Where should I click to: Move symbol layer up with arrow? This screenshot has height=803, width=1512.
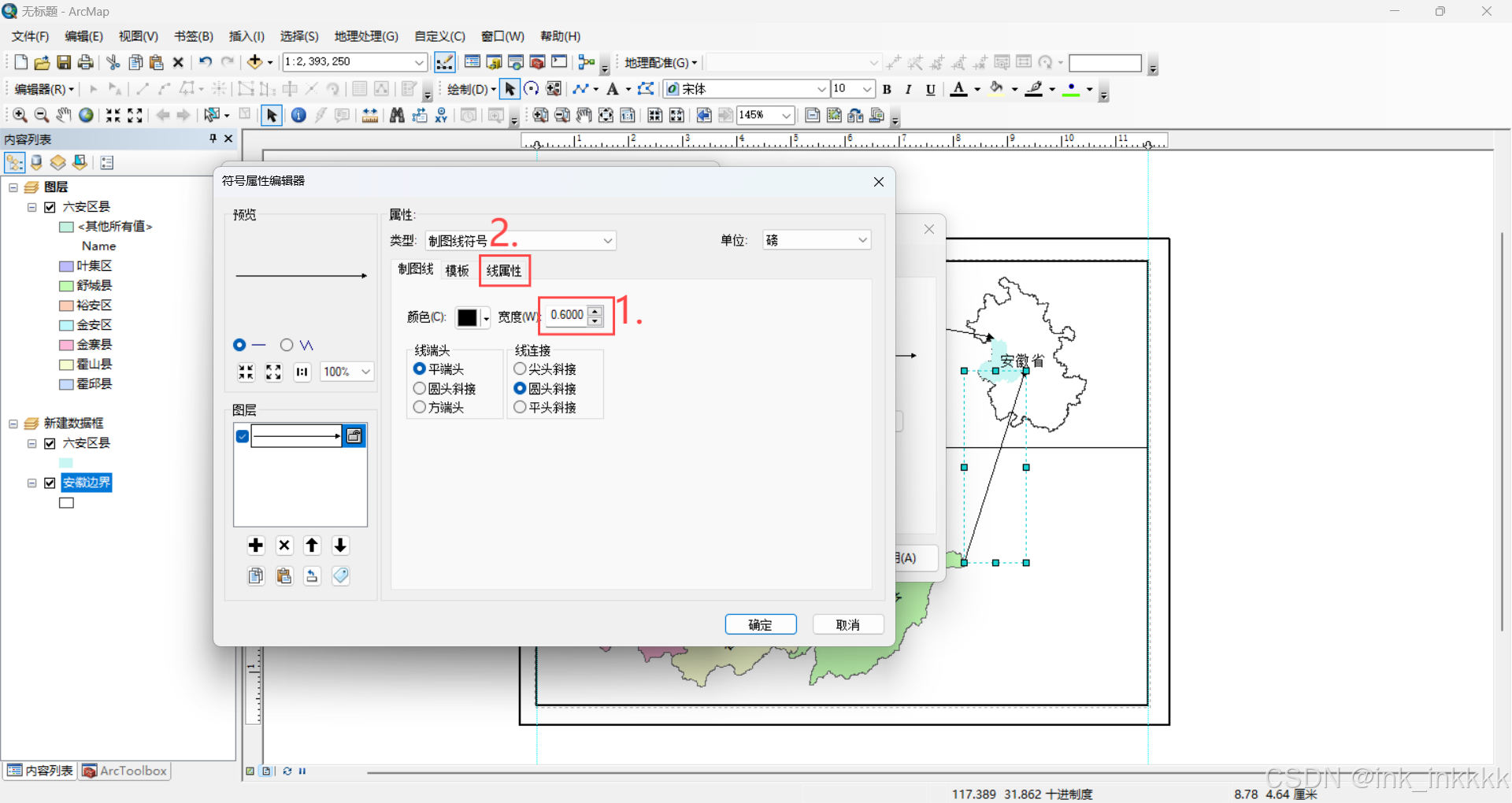tap(312, 546)
